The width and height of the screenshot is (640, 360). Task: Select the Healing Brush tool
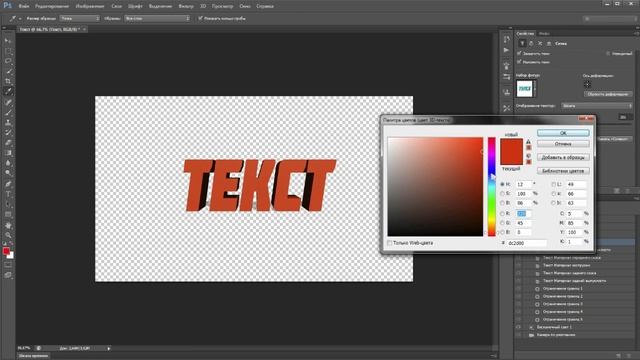pyautogui.click(x=8, y=102)
